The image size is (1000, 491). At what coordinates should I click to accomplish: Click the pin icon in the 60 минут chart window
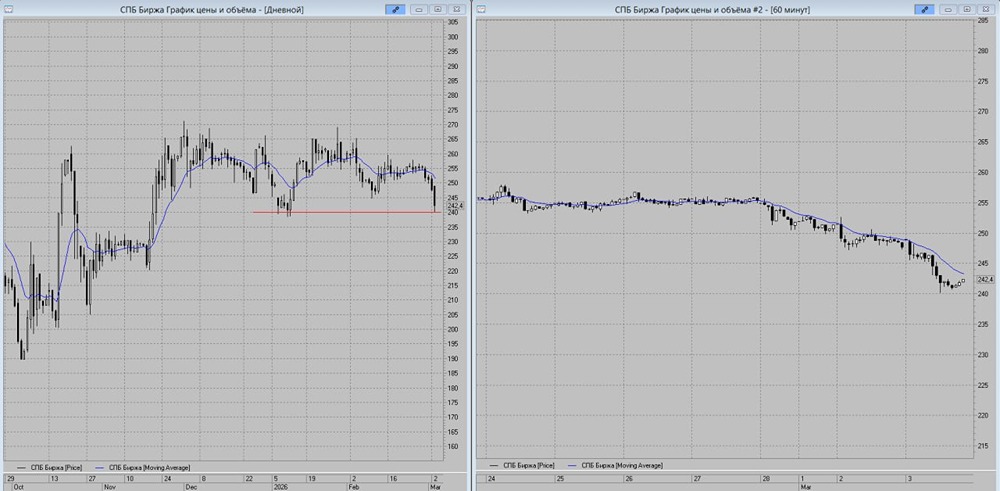924,10
